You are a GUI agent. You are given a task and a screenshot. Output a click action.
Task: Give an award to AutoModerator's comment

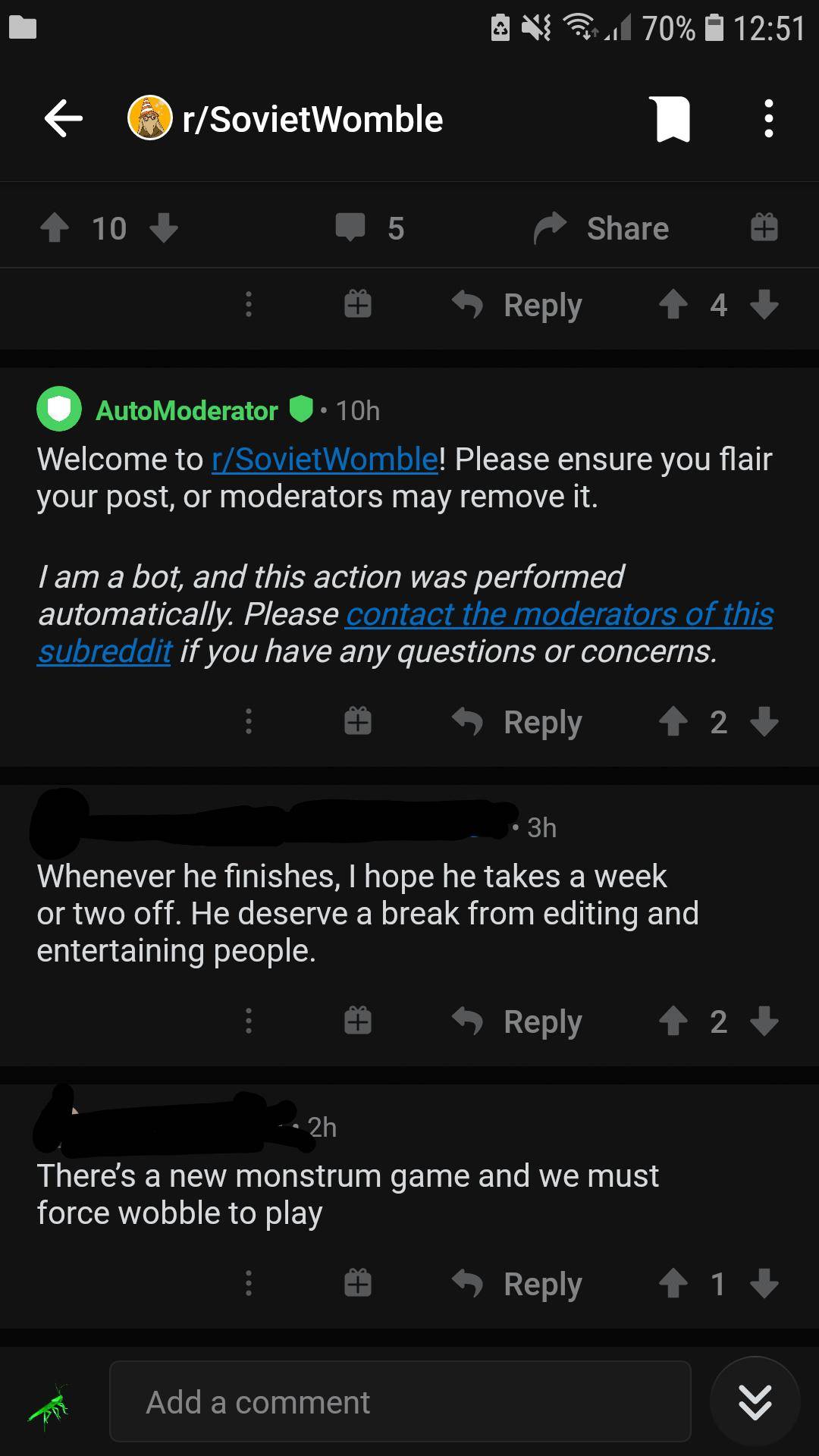click(x=357, y=721)
